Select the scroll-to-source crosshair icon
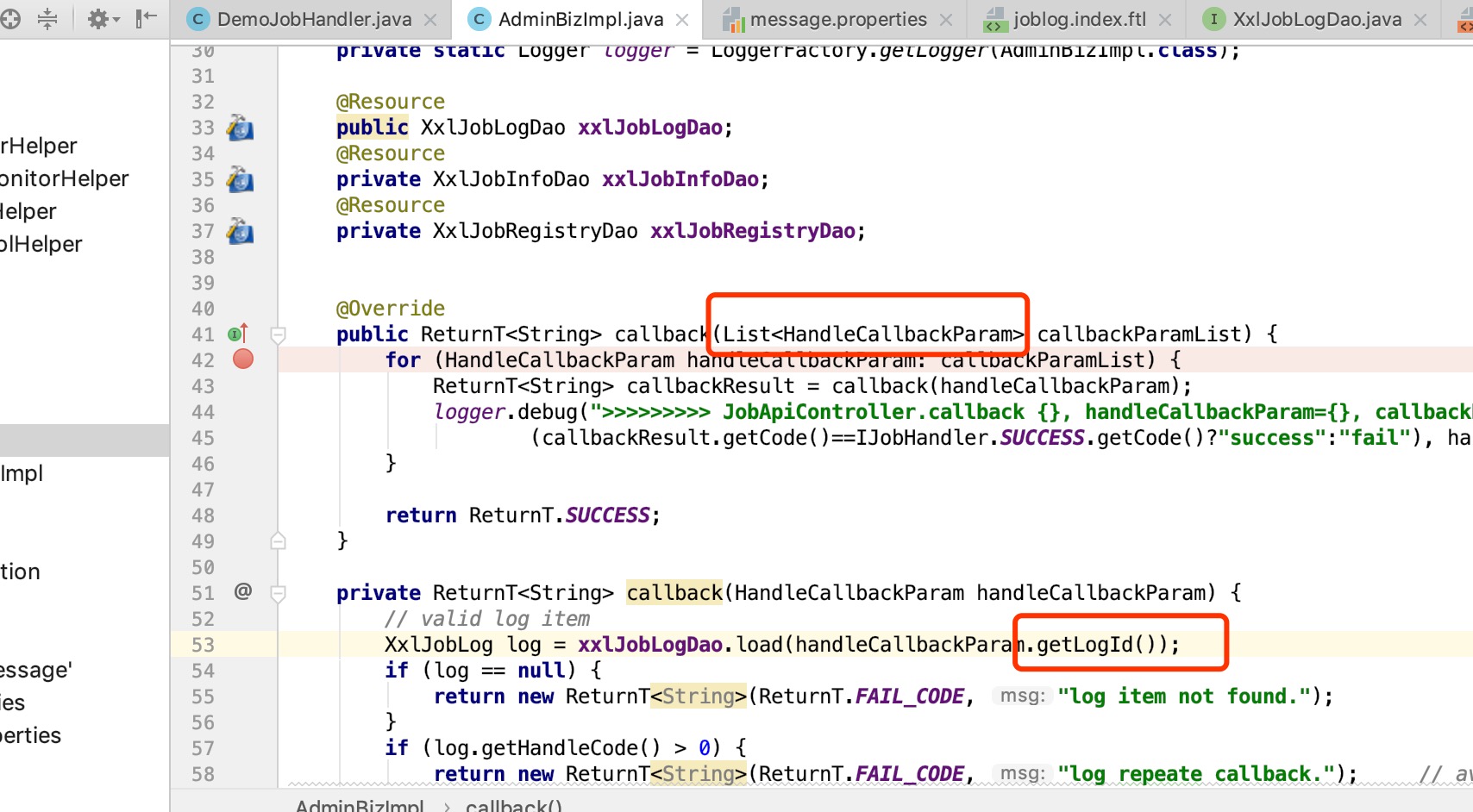Image resolution: width=1473 pixels, height=812 pixels. click(10, 20)
